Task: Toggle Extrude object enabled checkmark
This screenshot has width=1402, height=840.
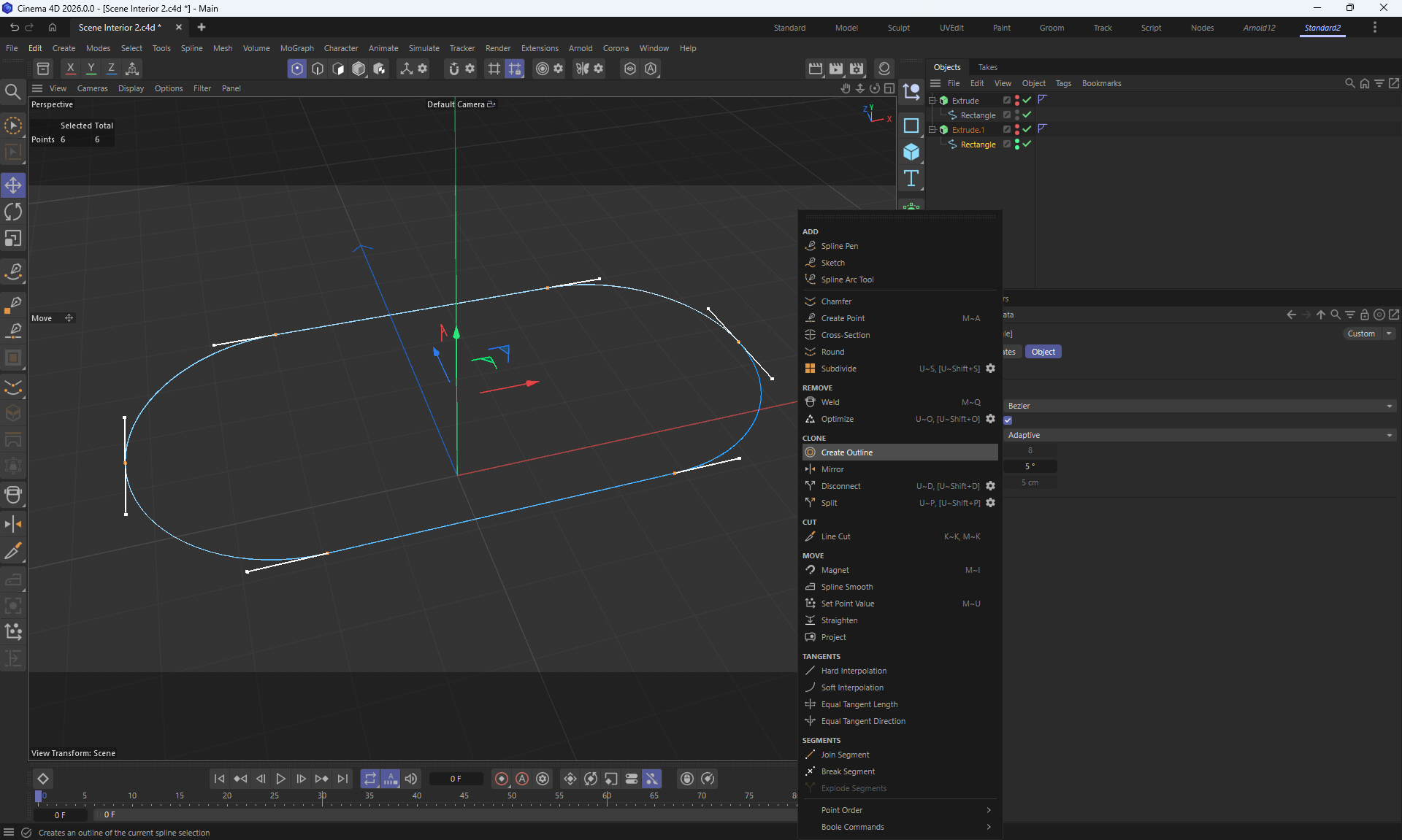Action: (1027, 100)
